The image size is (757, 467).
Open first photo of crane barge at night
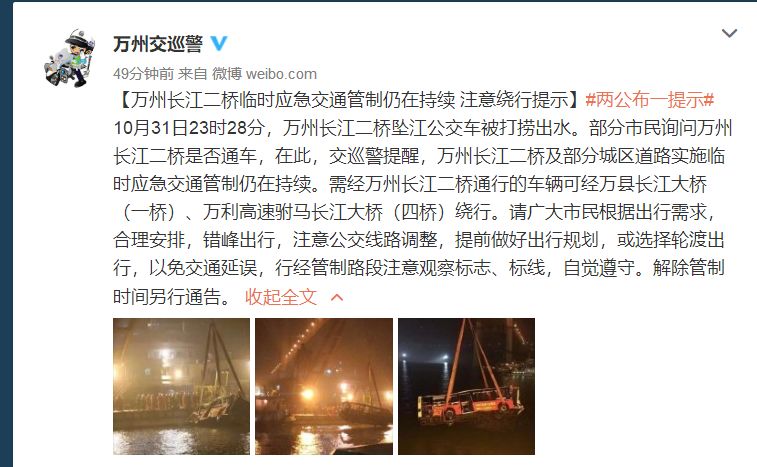(182, 386)
